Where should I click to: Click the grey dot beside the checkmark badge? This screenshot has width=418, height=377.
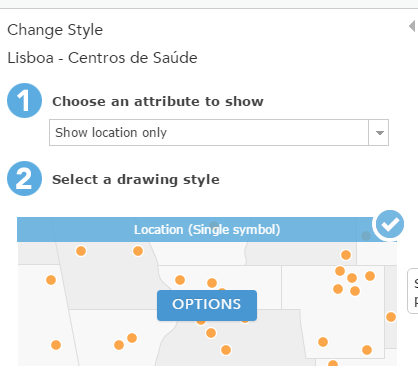(366, 236)
